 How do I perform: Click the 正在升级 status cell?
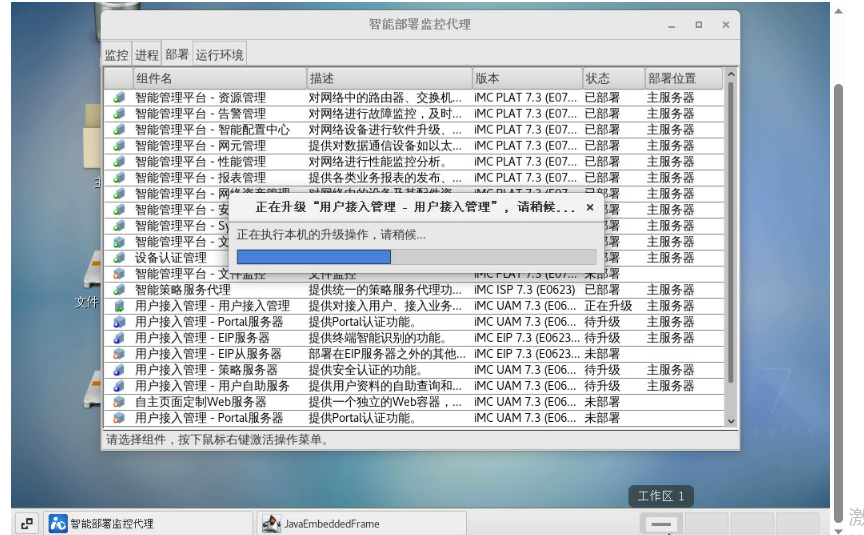pyautogui.click(x=608, y=305)
